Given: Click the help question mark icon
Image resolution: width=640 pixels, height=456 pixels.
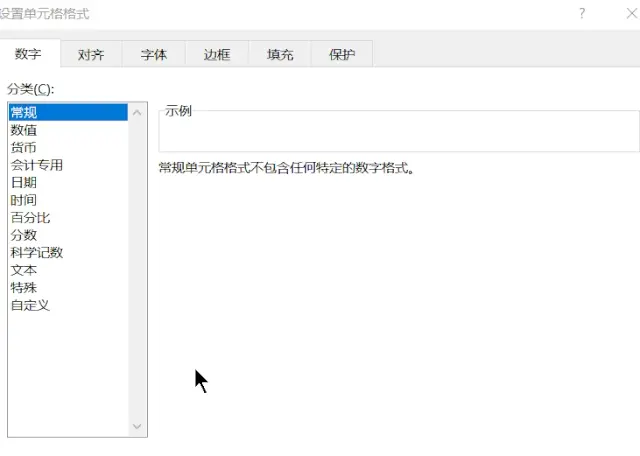Looking at the screenshot, I should [x=582, y=13].
